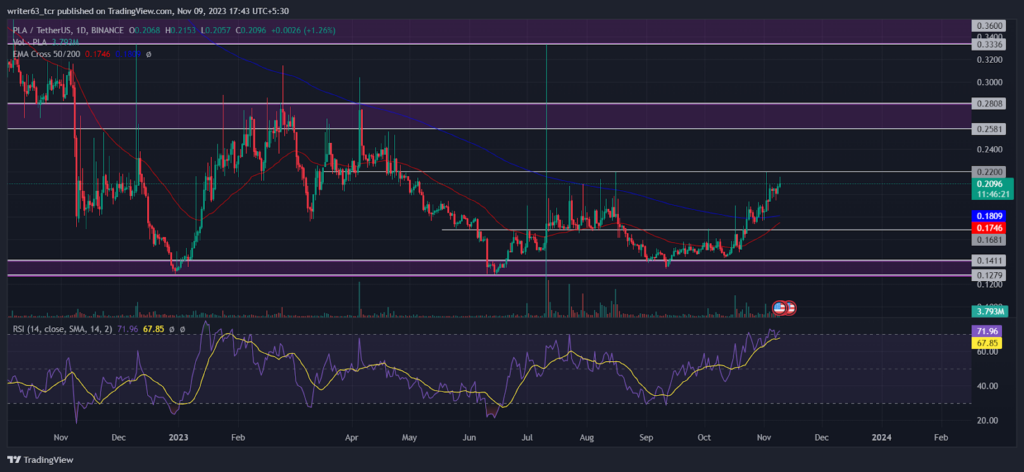Click the Oct label on time axis

click(704, 439)
